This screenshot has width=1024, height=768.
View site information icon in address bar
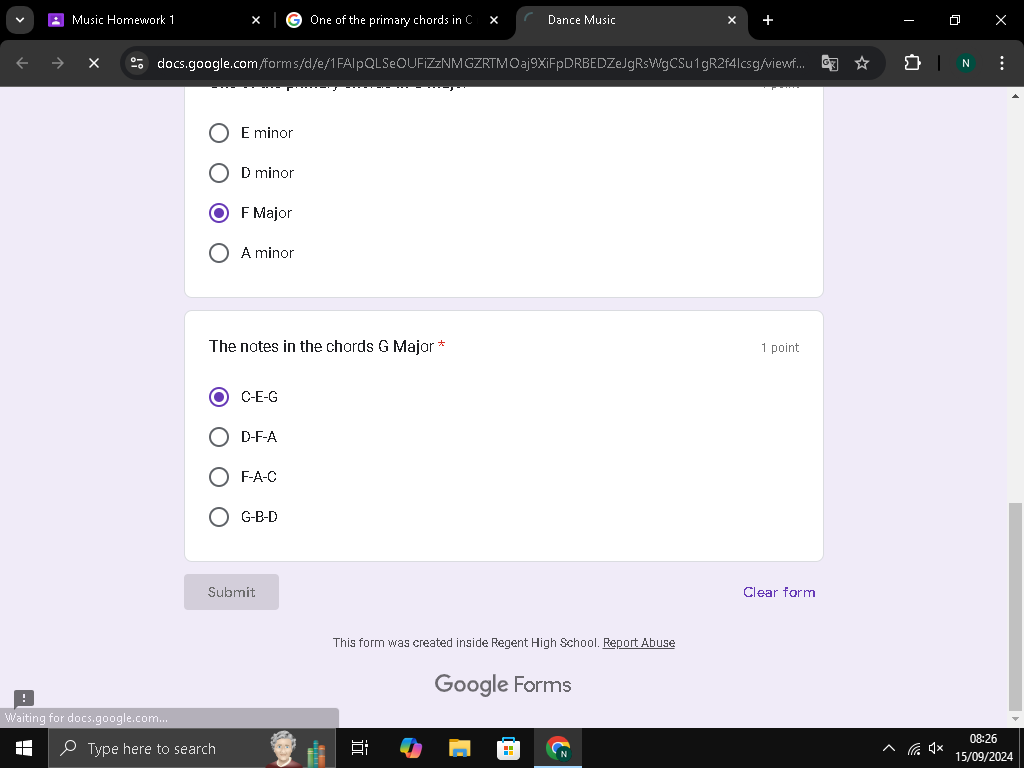click(x=137, y=63)
